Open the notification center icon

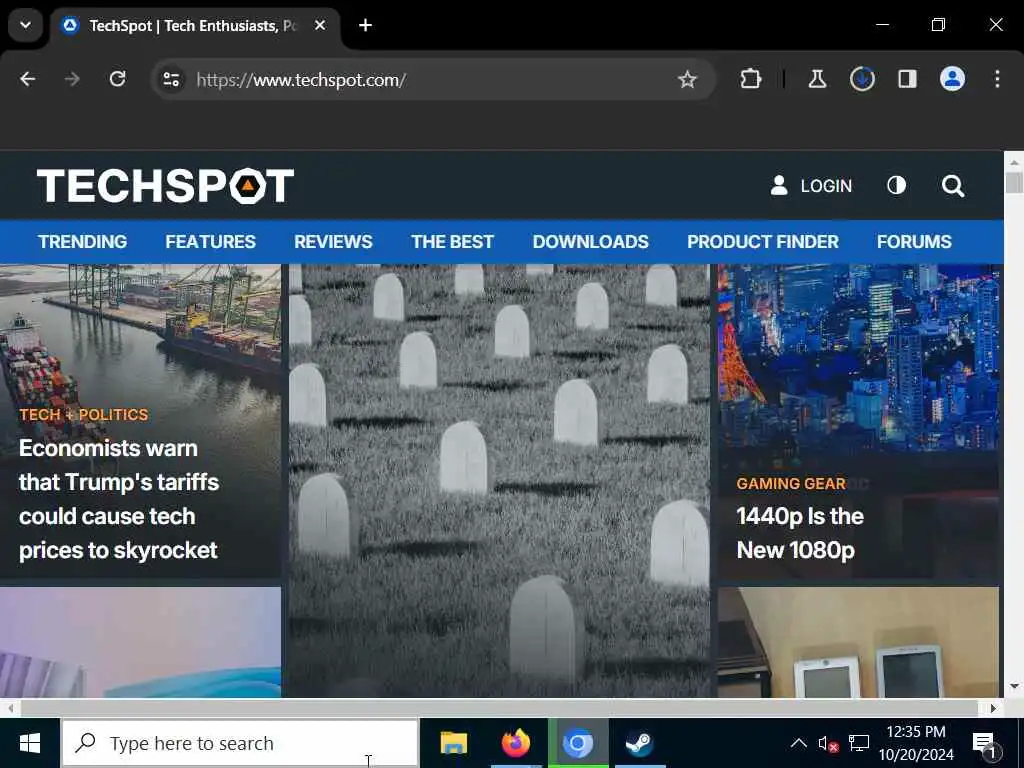point(984,744)
